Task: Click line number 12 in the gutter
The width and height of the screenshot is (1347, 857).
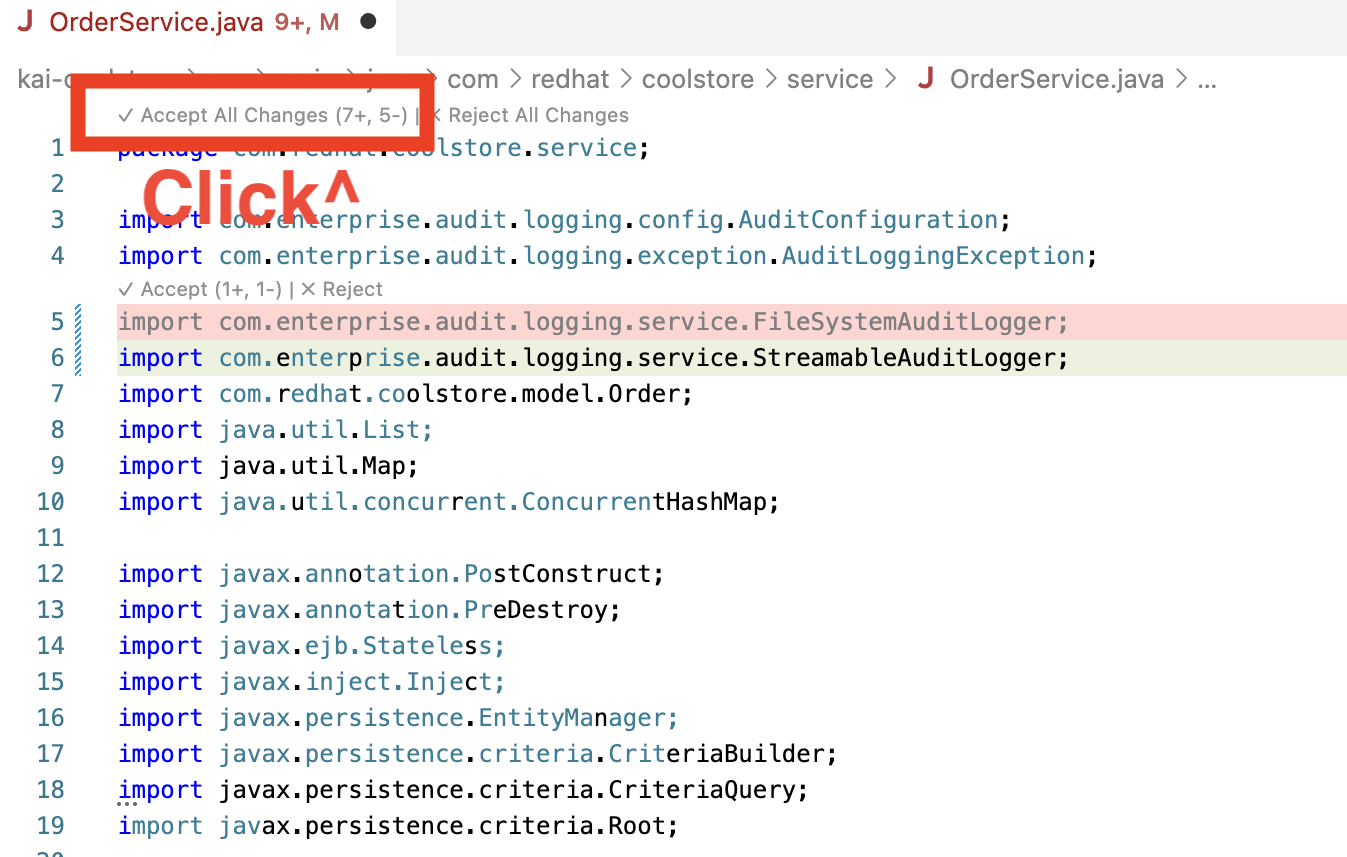Action: tap(50, 574)
